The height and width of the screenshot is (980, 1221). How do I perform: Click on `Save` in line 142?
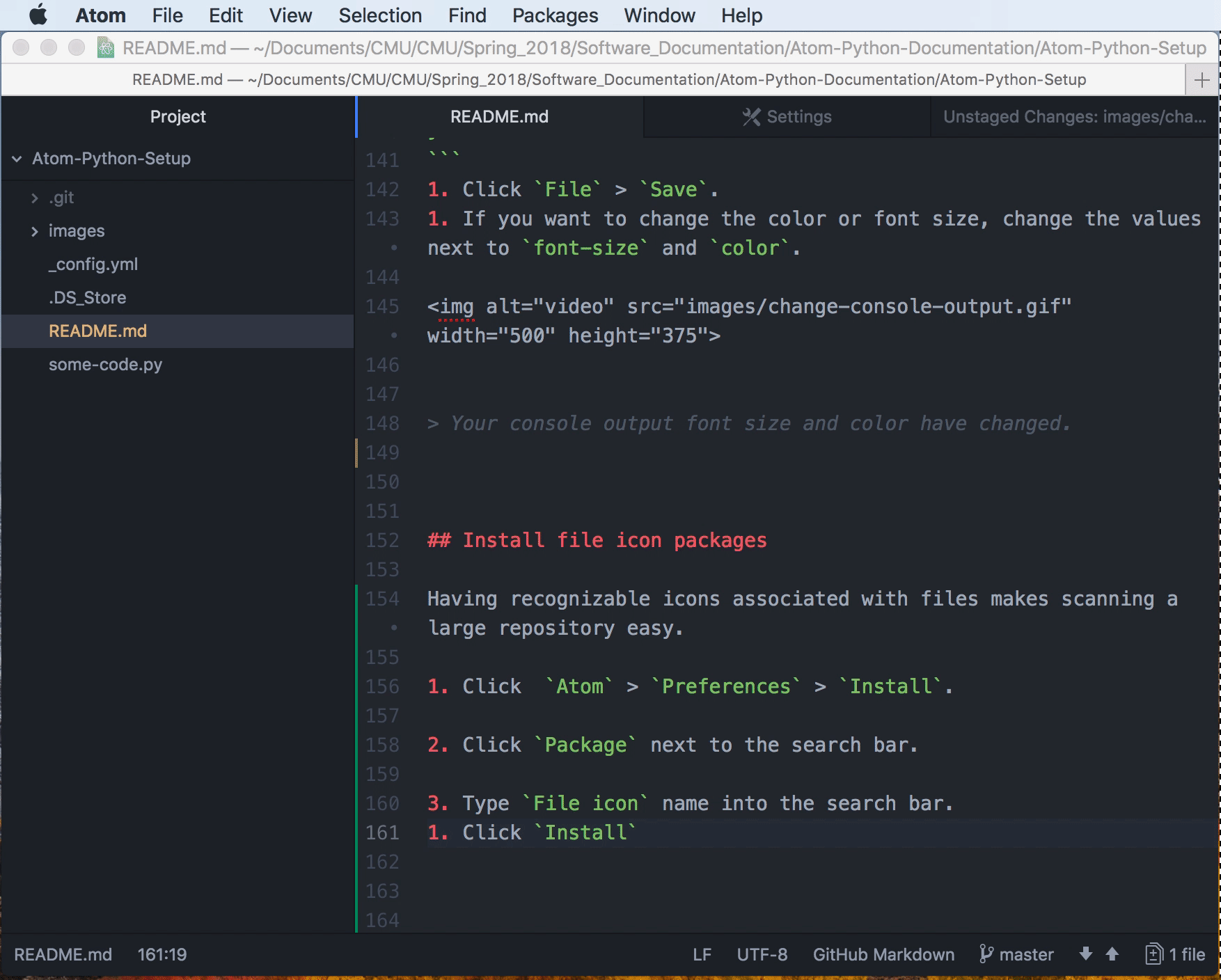click(673, 189)
